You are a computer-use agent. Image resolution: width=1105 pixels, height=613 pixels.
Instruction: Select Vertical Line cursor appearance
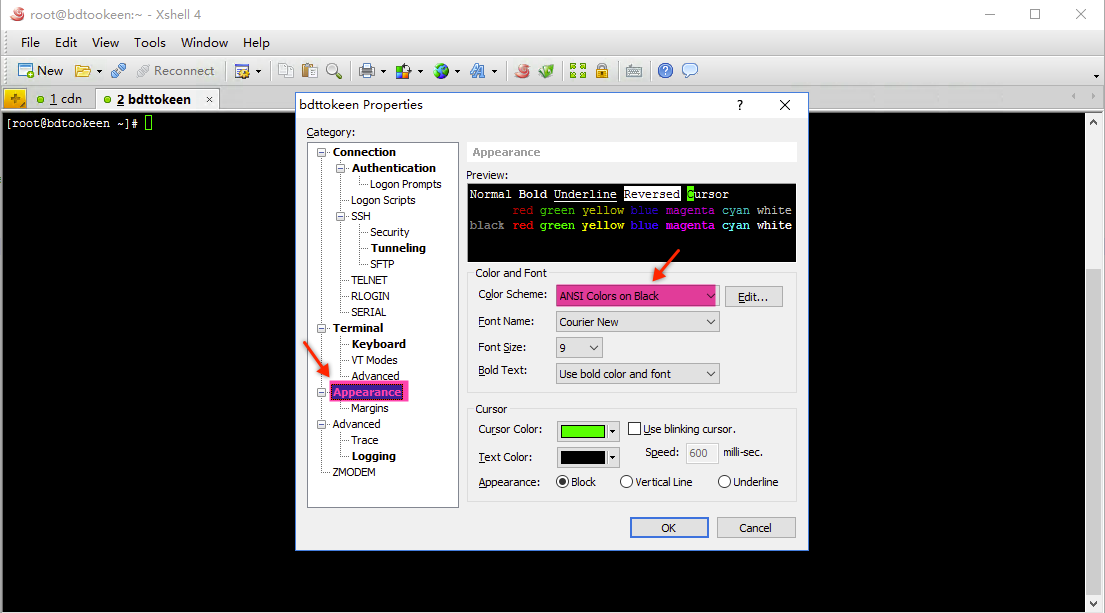627,482
